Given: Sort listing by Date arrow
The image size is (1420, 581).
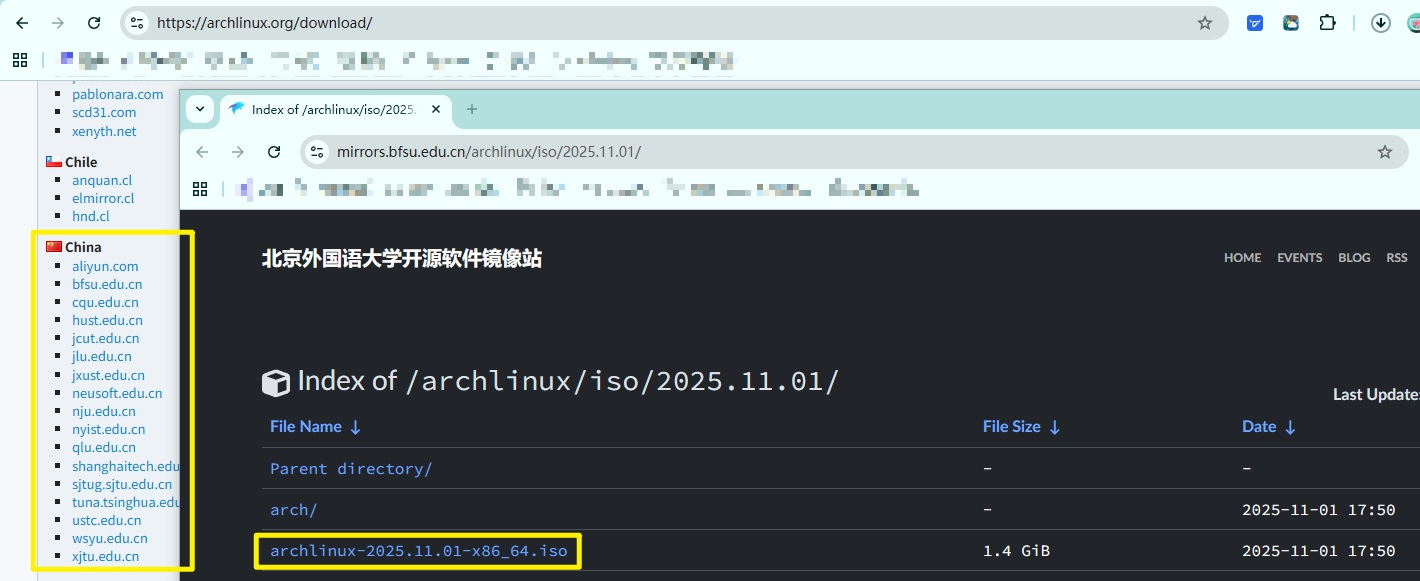Looking at the screenshot, I should coord(1291,426).
